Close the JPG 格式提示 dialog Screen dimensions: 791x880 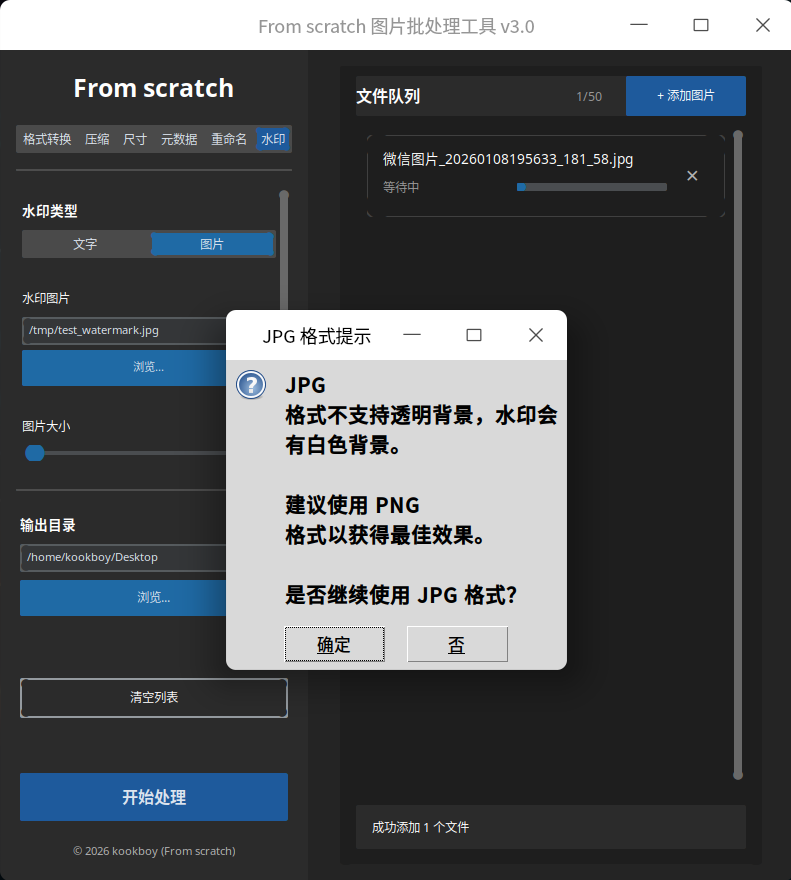click(x=536, y=335)
